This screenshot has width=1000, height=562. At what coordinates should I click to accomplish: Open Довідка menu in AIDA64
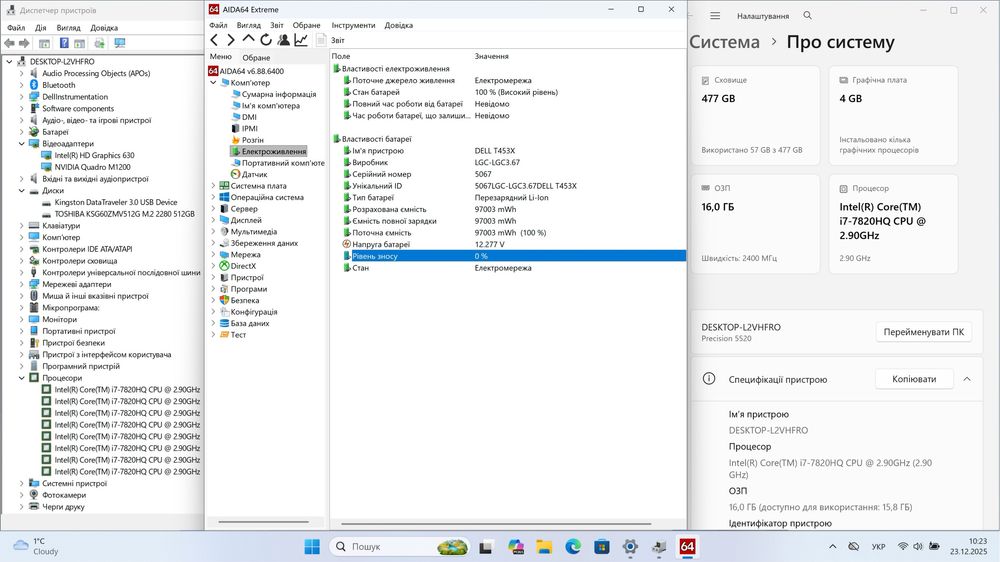(x=399, y=25)
